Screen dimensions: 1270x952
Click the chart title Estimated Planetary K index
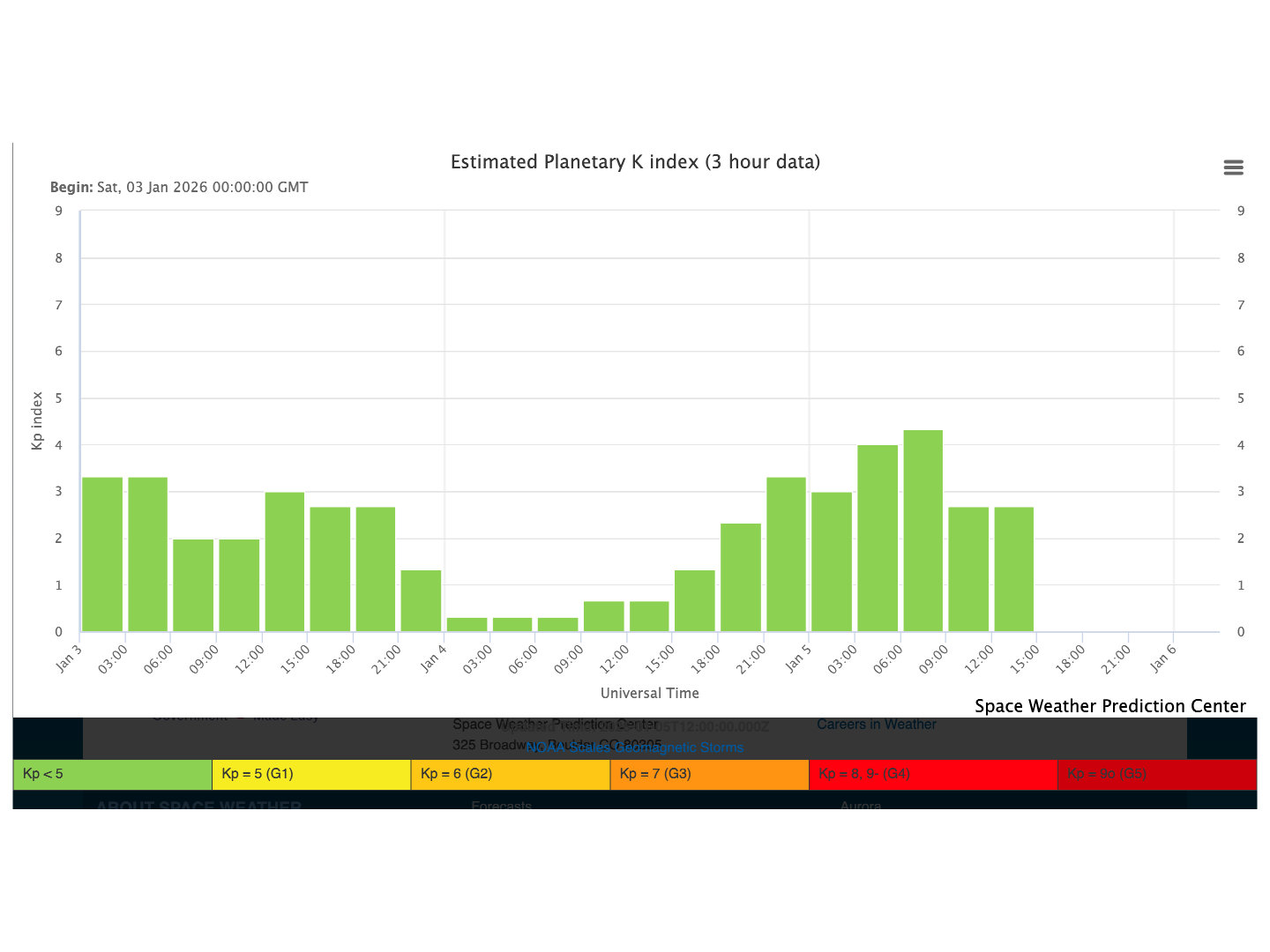point(635,162)
